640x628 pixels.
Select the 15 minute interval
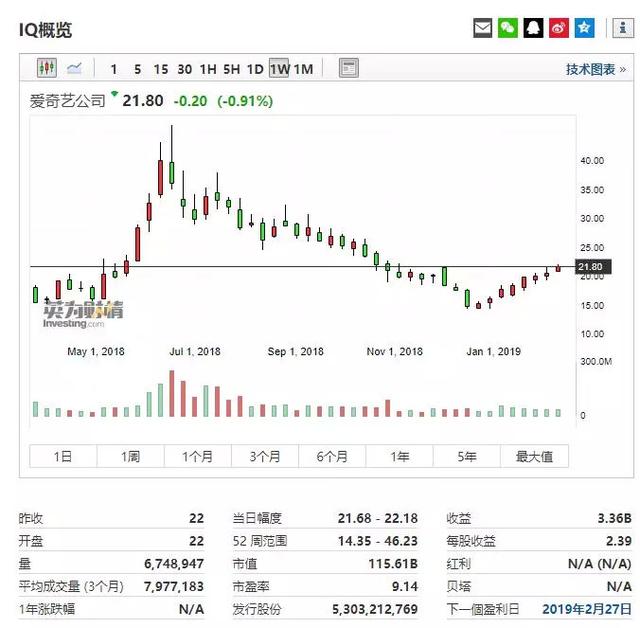click(x=161, y=69)
